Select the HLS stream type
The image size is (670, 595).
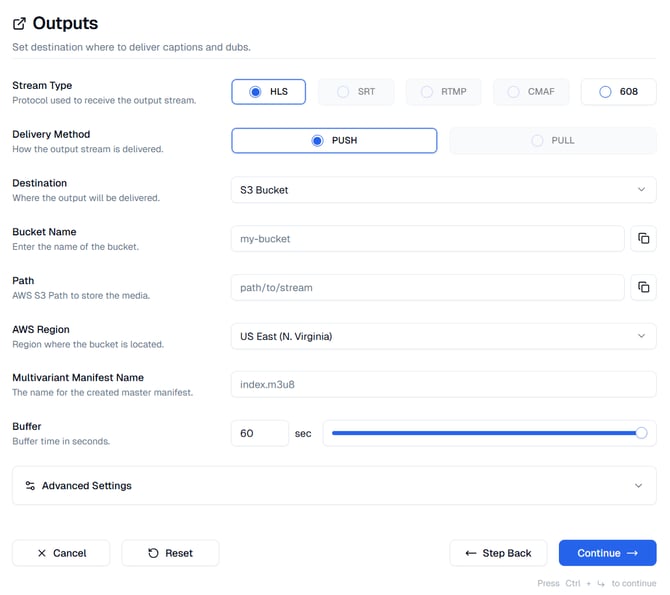click(269, 92)
